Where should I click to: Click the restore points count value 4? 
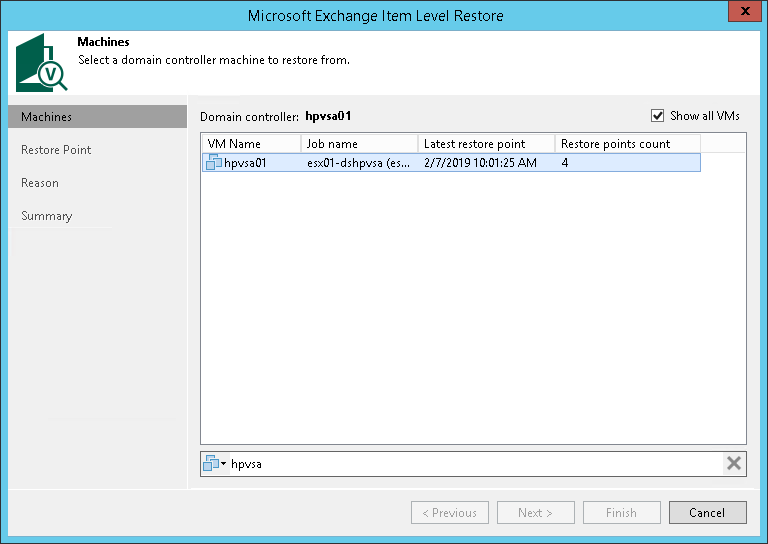pos(565,163)
